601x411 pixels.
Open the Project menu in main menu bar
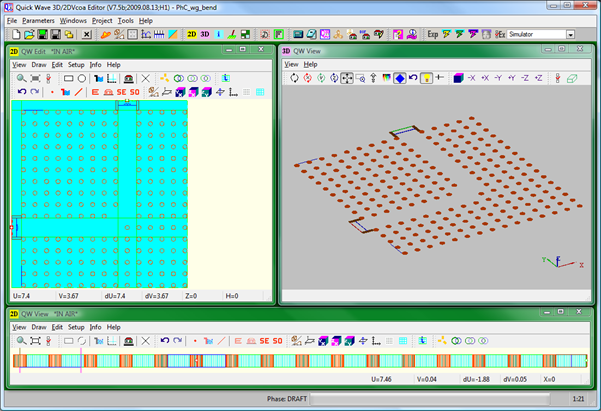(102, 20)
